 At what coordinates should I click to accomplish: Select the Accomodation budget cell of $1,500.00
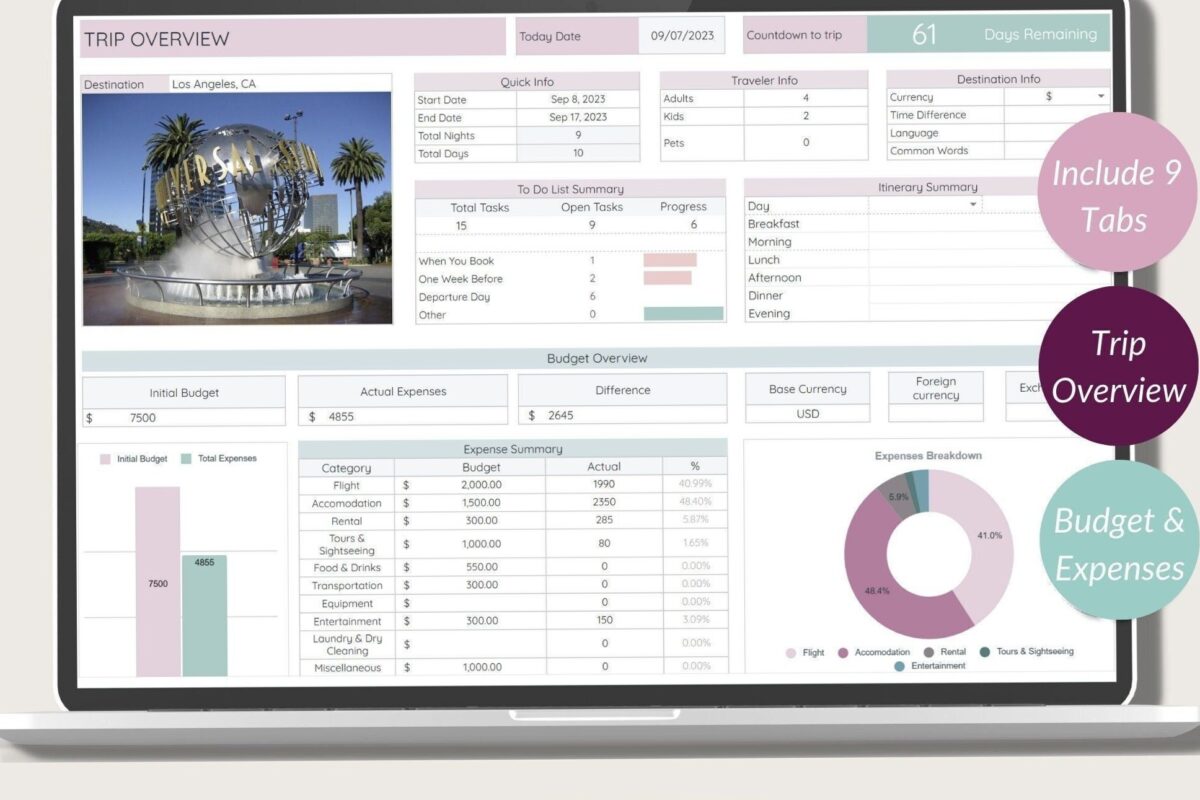[480, 503]
